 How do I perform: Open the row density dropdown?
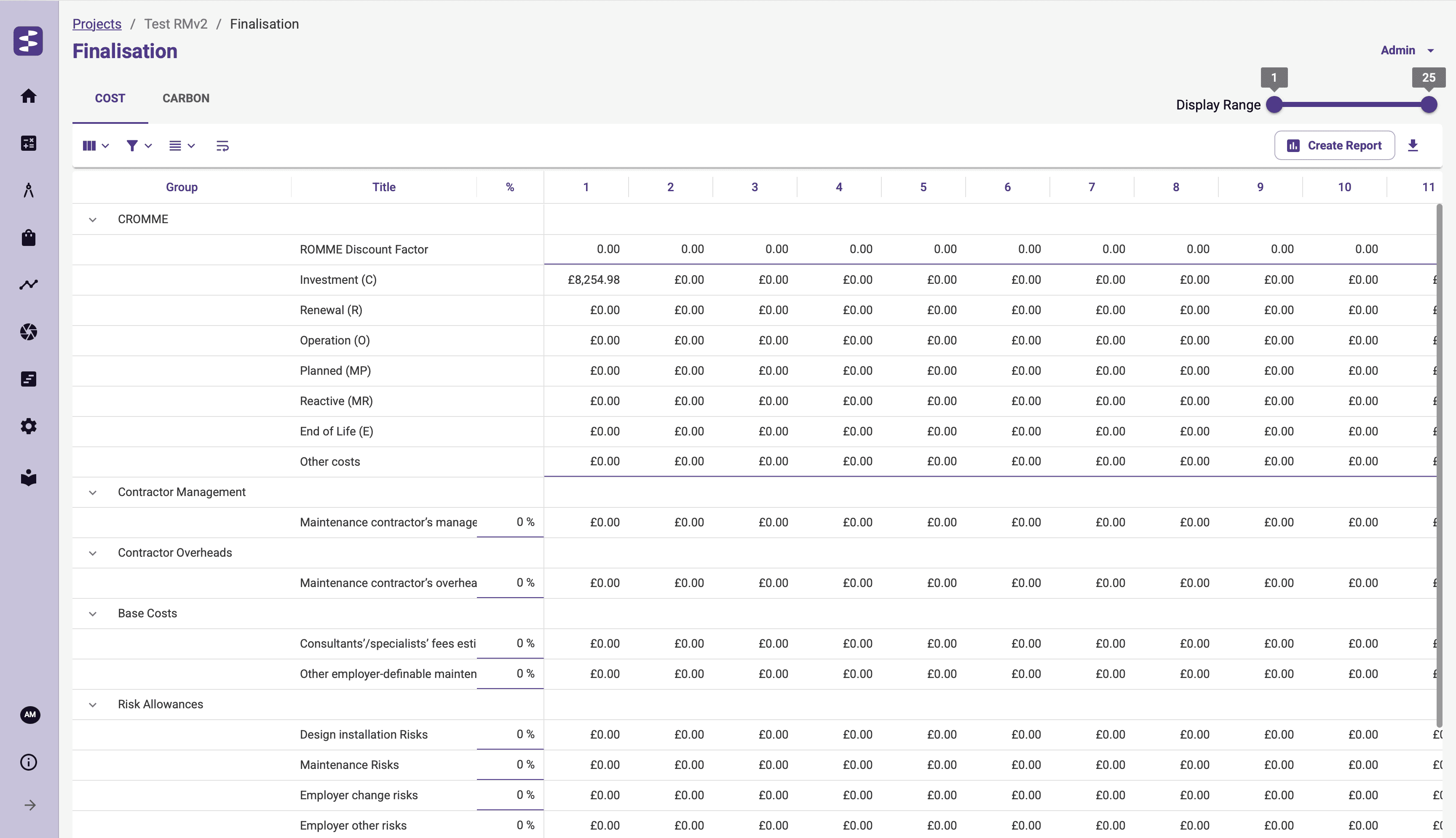[181, 146]
